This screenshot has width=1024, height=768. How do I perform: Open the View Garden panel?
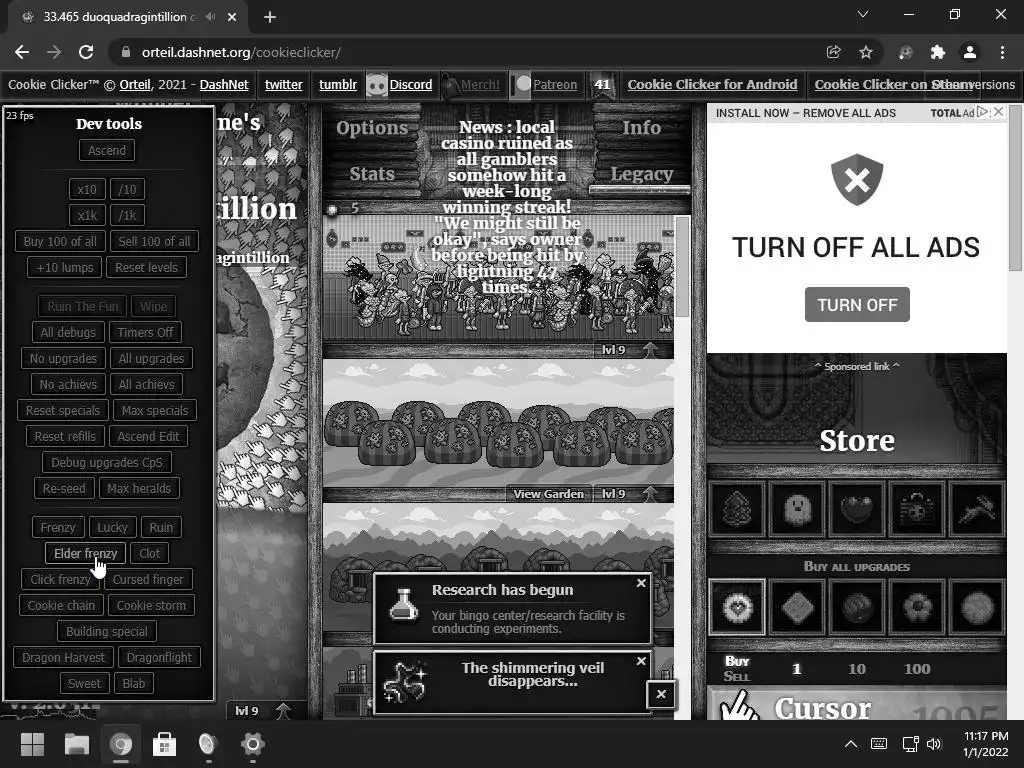[549, 494]
